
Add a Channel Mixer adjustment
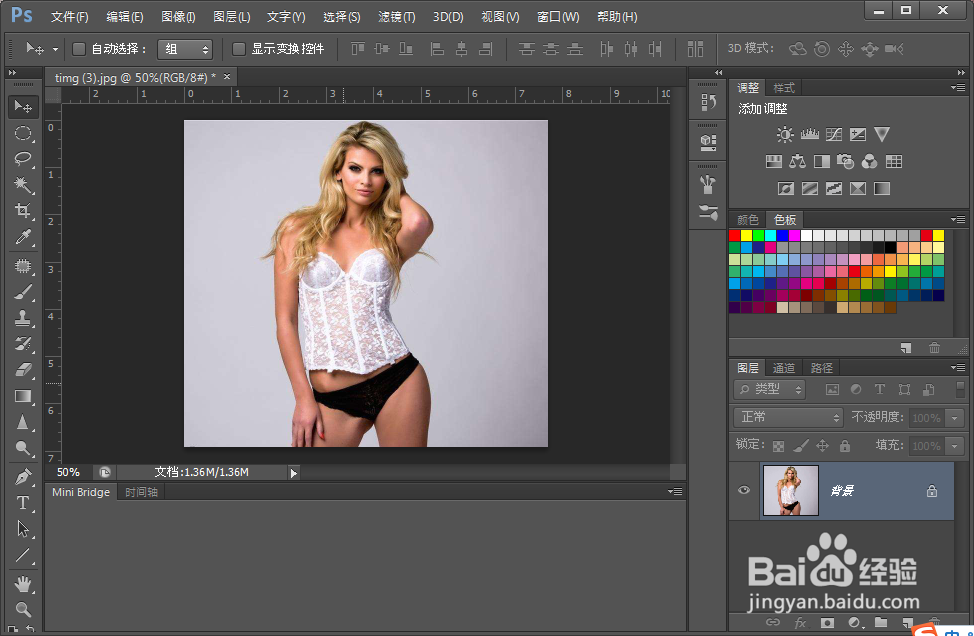tap(870, 161)
